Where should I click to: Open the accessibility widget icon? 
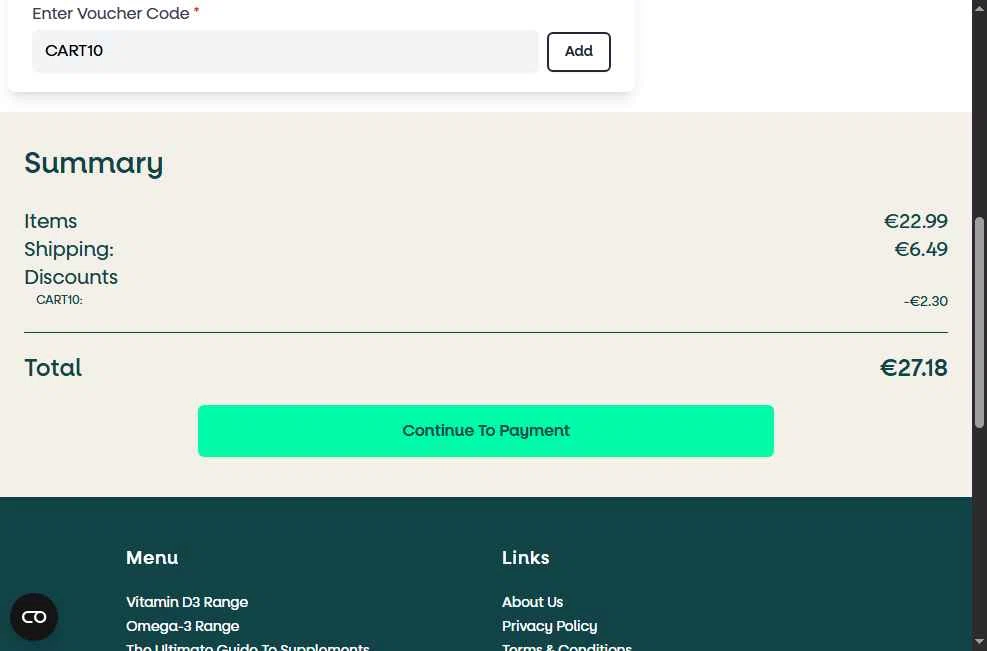pyautogui.click(x=34, y=617)
